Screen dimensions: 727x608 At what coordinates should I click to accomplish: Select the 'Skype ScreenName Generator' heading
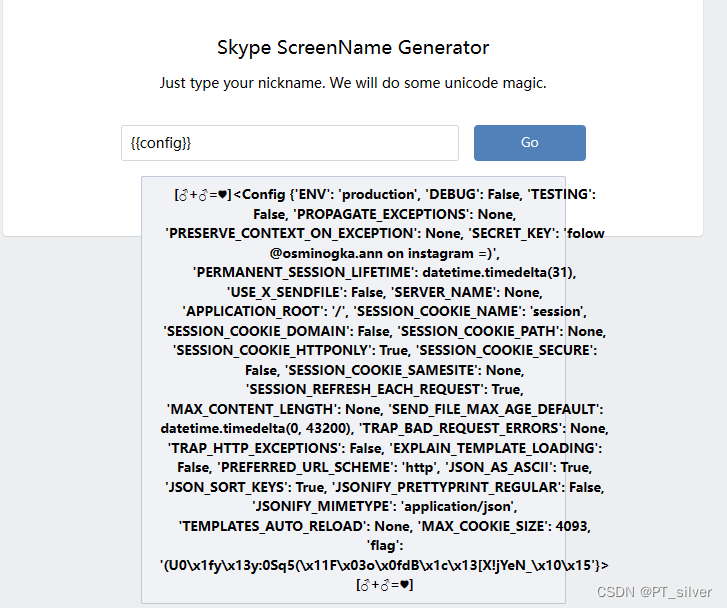[x=353, y=48]
